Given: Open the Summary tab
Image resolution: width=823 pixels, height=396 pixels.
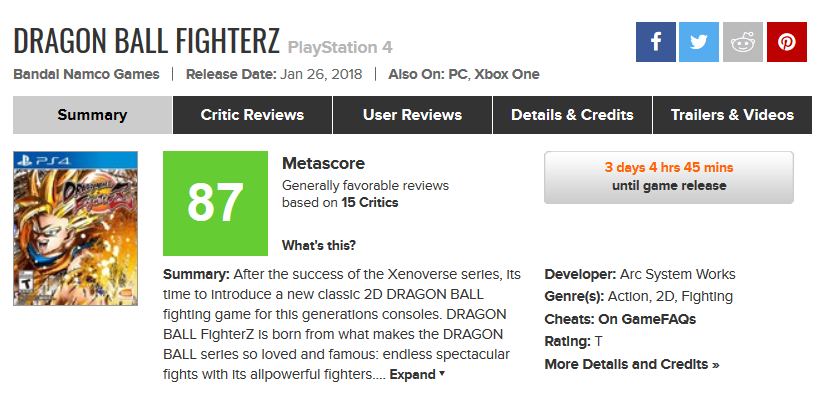Looking at the screenshot, I should tap(92, 115).
